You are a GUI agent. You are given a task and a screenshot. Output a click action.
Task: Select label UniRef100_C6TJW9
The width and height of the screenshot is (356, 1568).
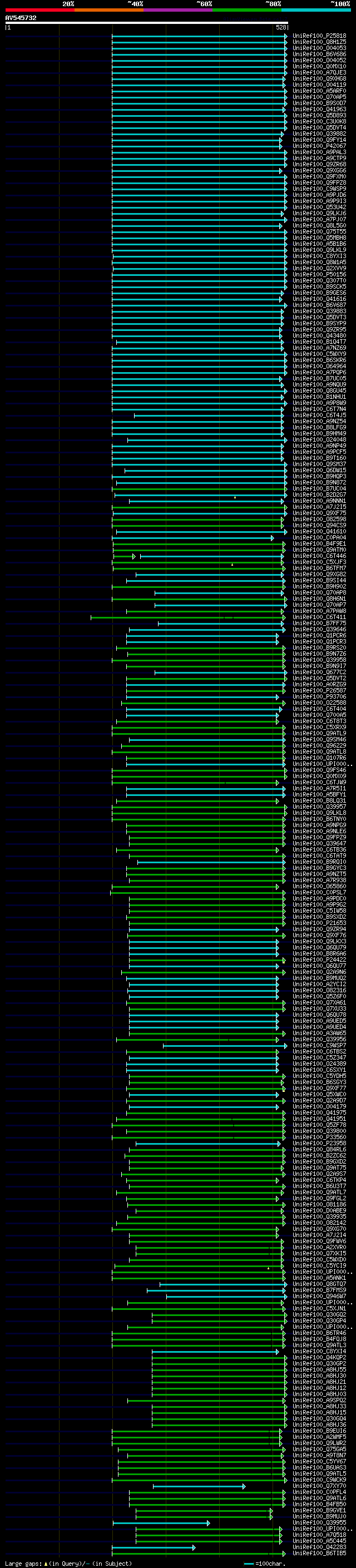[x=319, y=783]
